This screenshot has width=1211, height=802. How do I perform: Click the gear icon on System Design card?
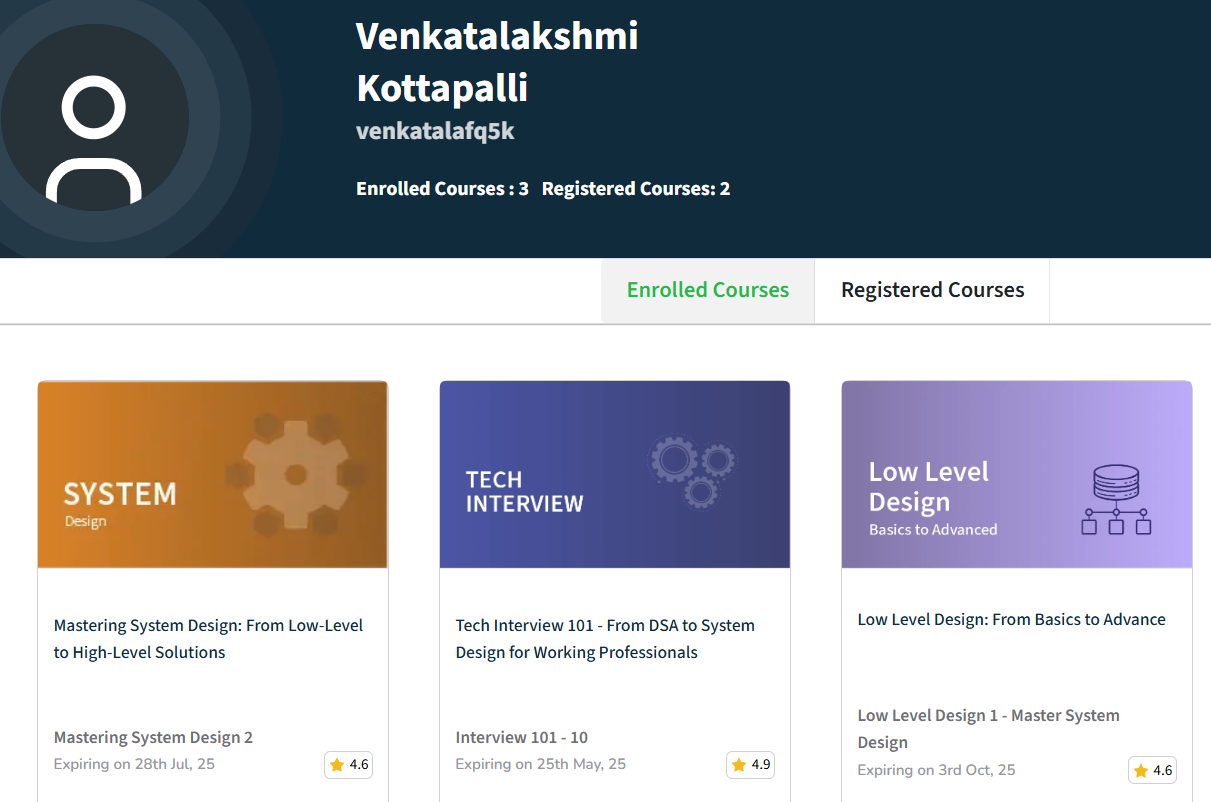[x=297, y=474]
